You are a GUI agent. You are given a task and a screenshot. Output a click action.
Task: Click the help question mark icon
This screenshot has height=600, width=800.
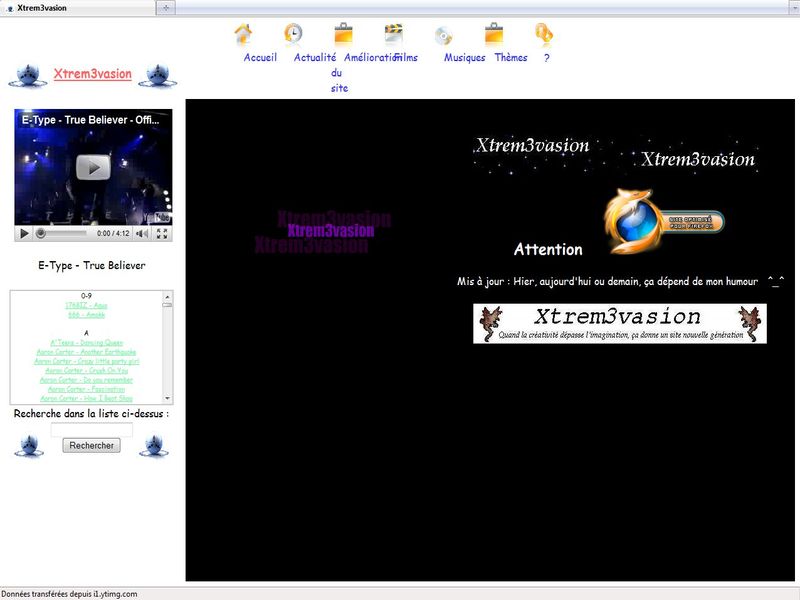click(x=543, y=35)
